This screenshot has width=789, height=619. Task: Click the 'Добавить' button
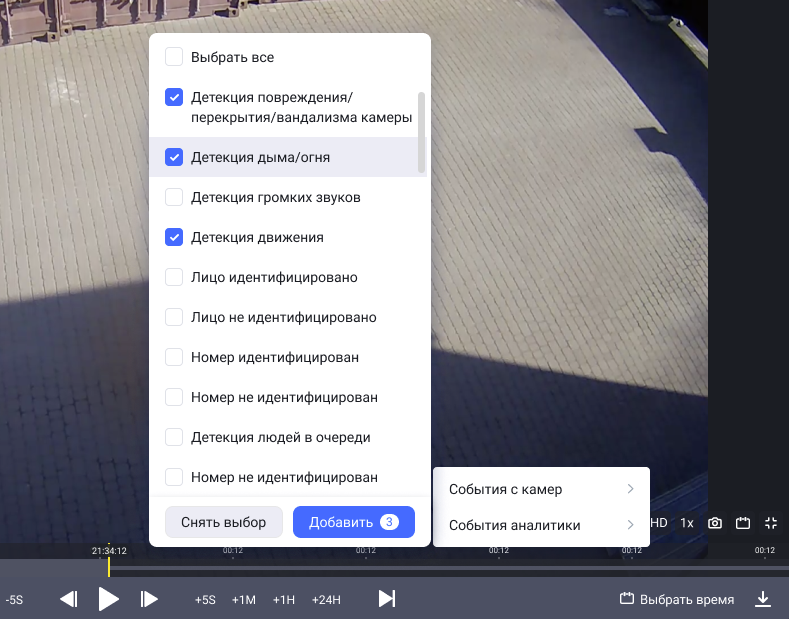tap(353, 522)
